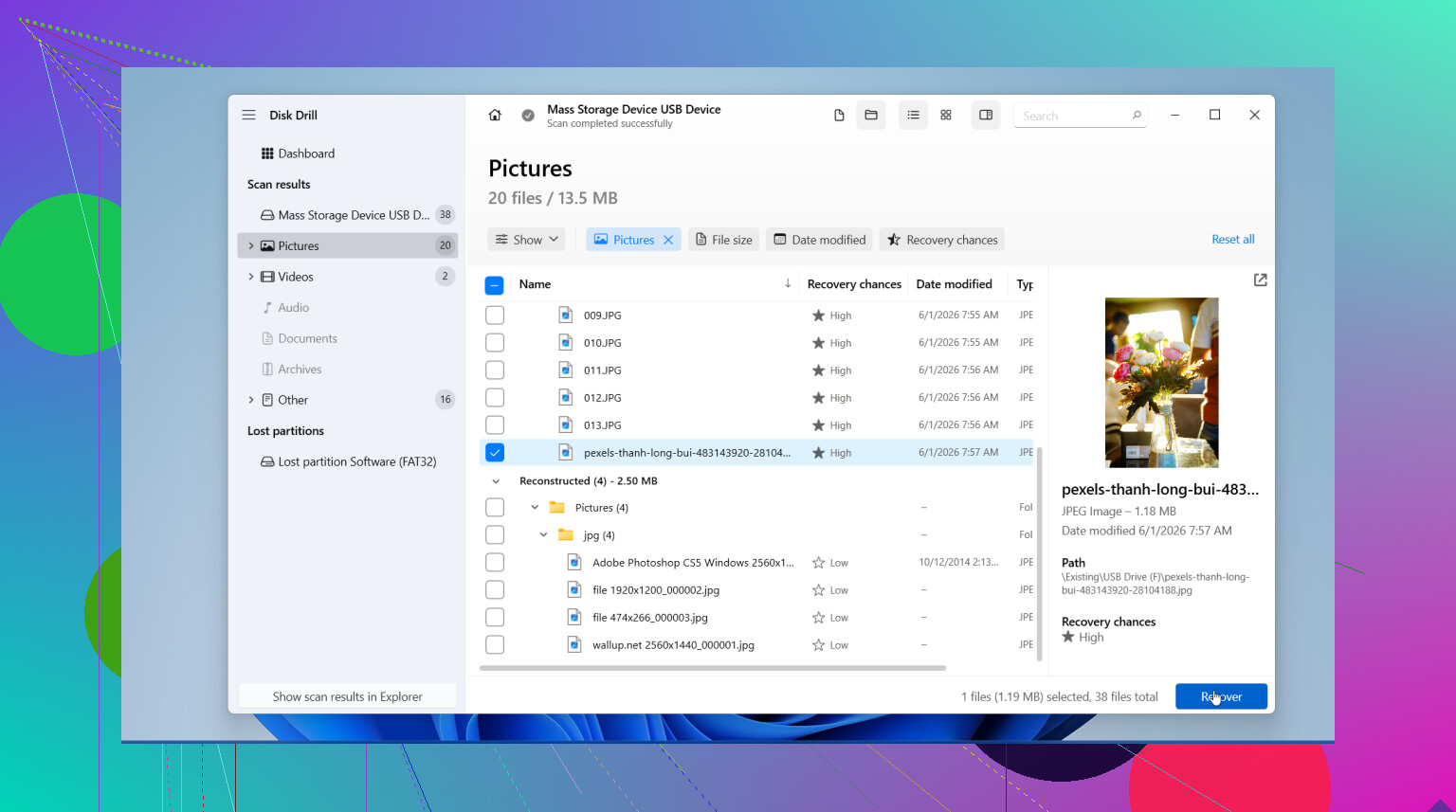The image size is (1456, 812).
Task: Toggle the preview panel icon
Action: tap(986, 116)
